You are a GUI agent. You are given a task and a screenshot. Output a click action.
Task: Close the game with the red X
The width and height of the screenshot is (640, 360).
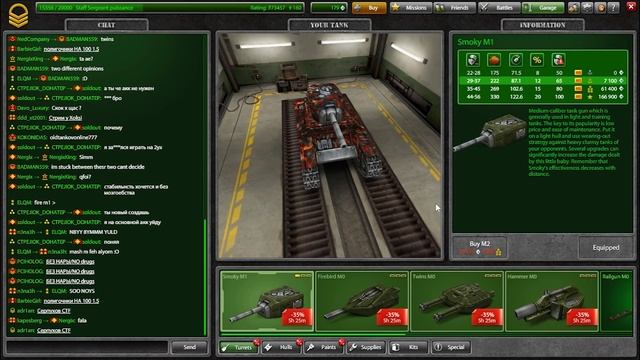tap(631, 7)
